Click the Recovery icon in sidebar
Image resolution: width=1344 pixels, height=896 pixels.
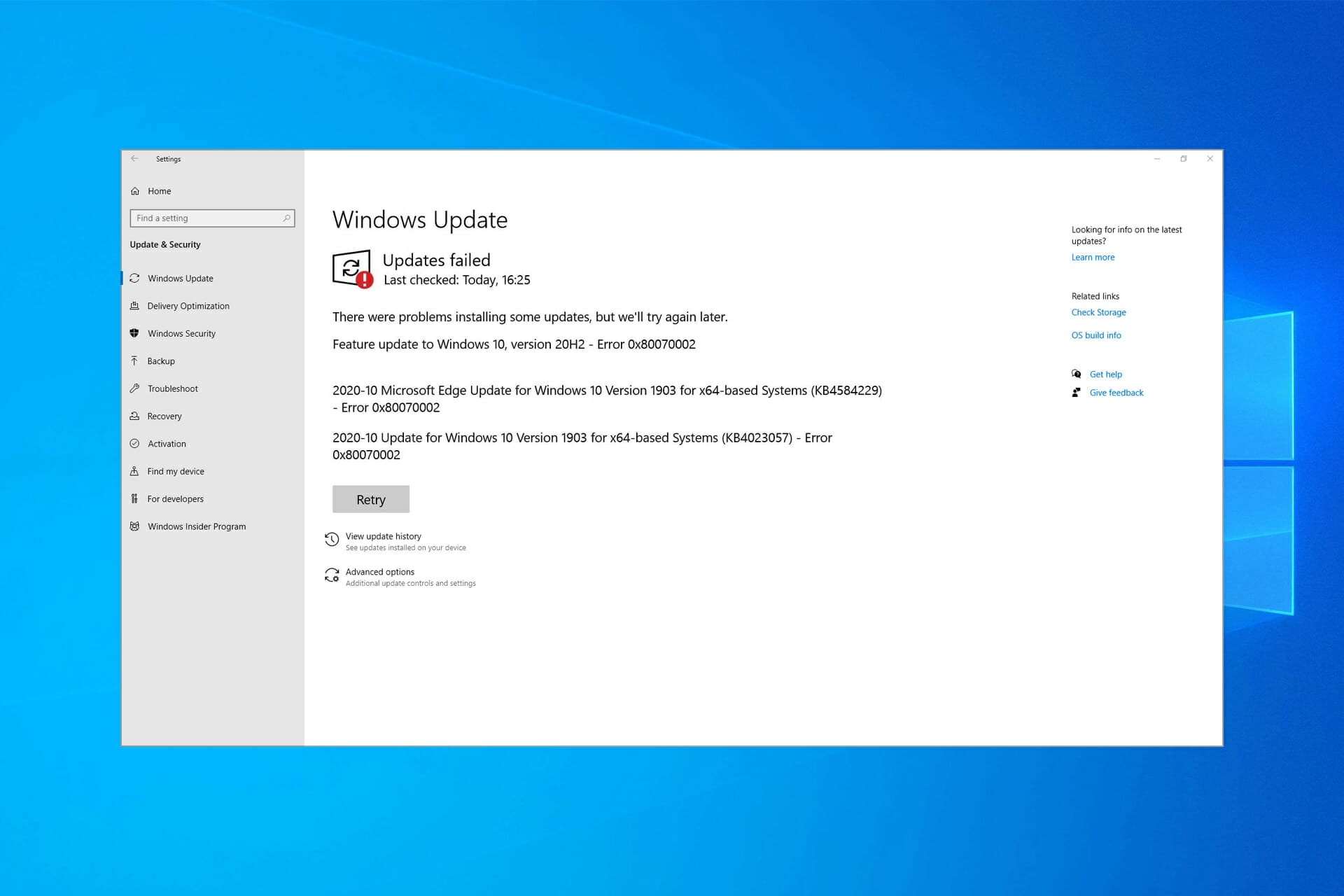click(x=134, y=416)
